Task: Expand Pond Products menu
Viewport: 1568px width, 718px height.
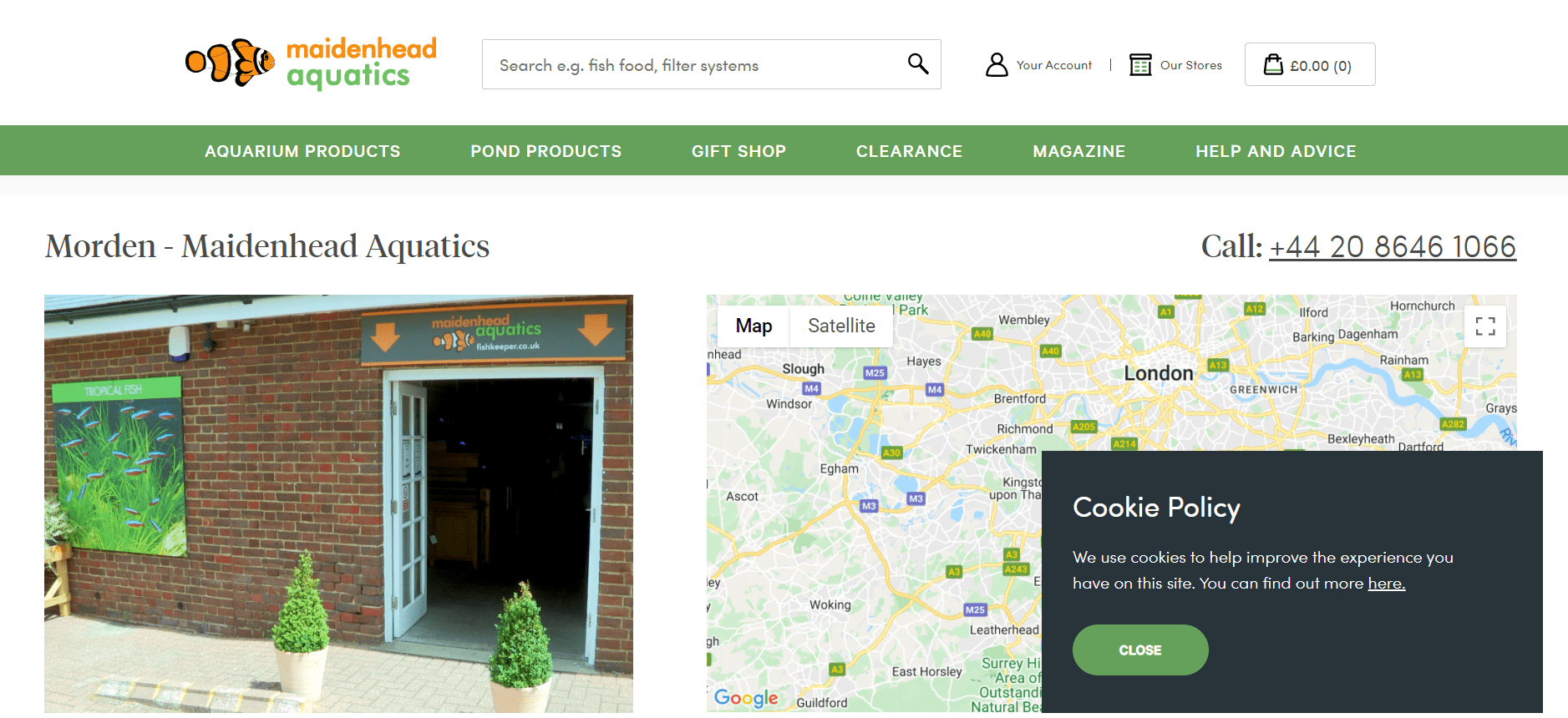Action: [x=546, y=151]
